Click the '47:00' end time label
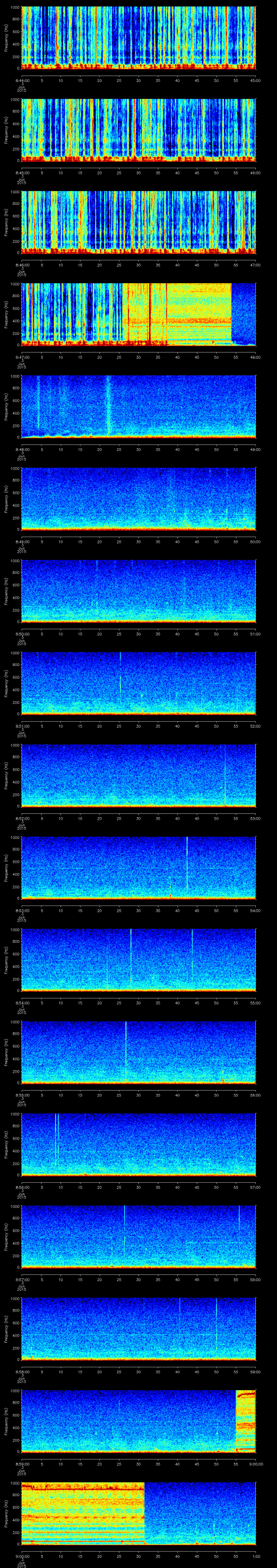 255,265
